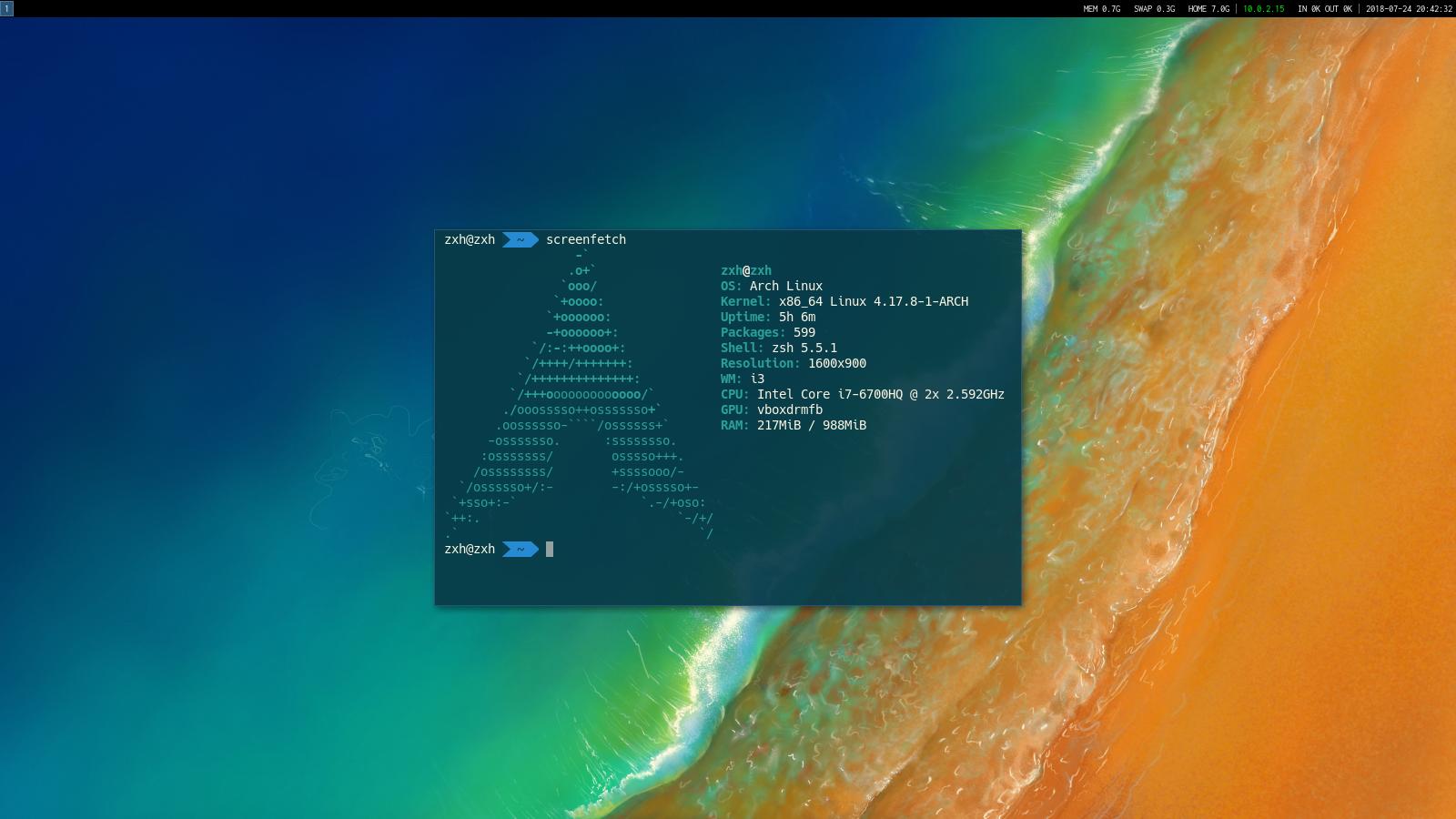Click the SWAP 0.3G status block
This screenshot has height=819, width=1456.
(1154, 9)
